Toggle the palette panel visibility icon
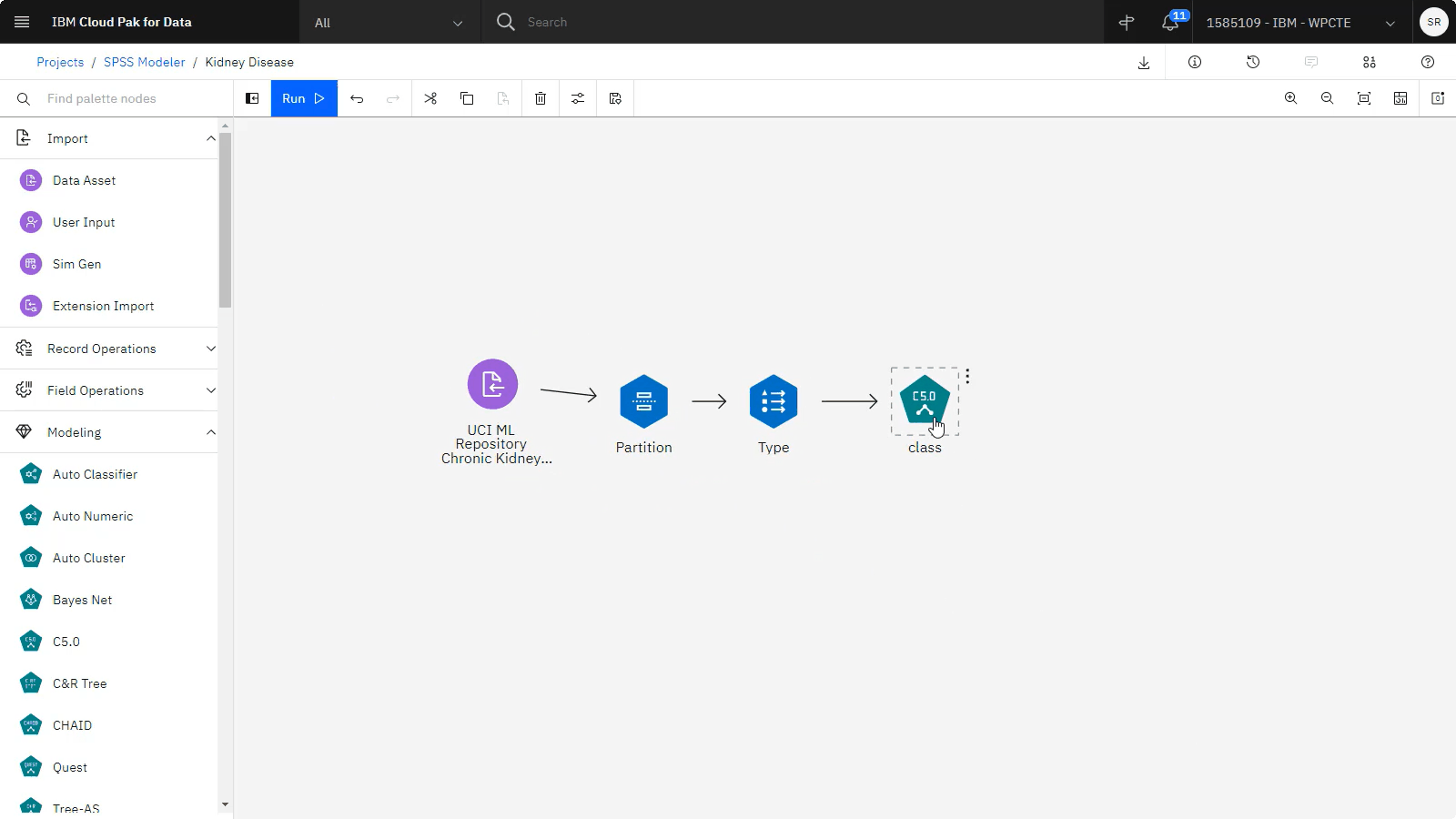Image resolution: width=1456 pixels, height=819 pixels. click(252, 98)
